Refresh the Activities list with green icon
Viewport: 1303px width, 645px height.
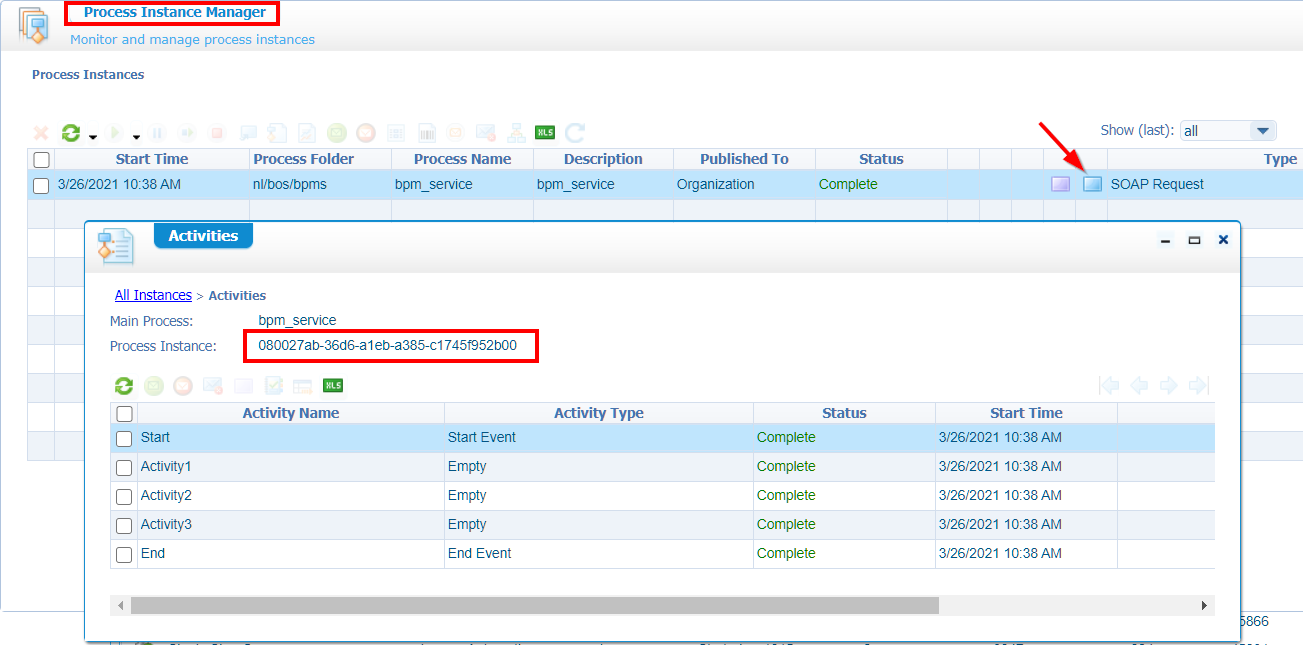(x=124, y=386)
